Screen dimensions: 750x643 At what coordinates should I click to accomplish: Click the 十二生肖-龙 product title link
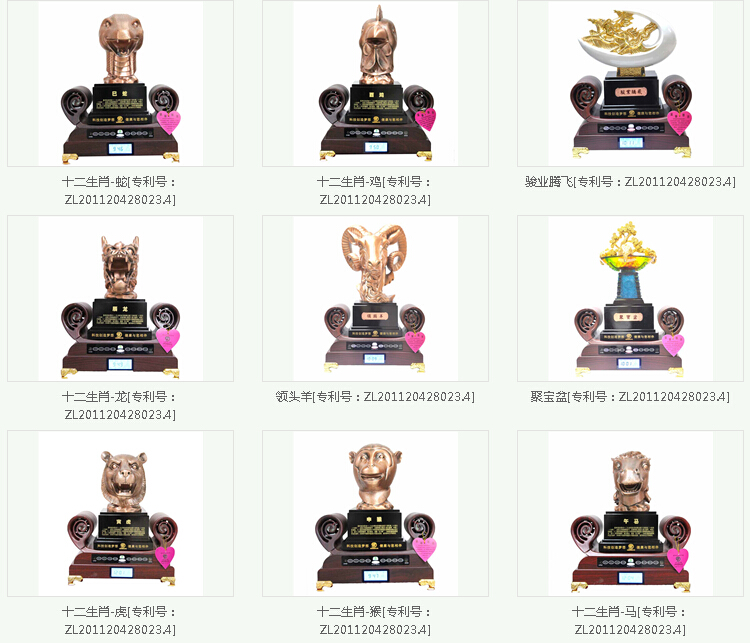120,405
